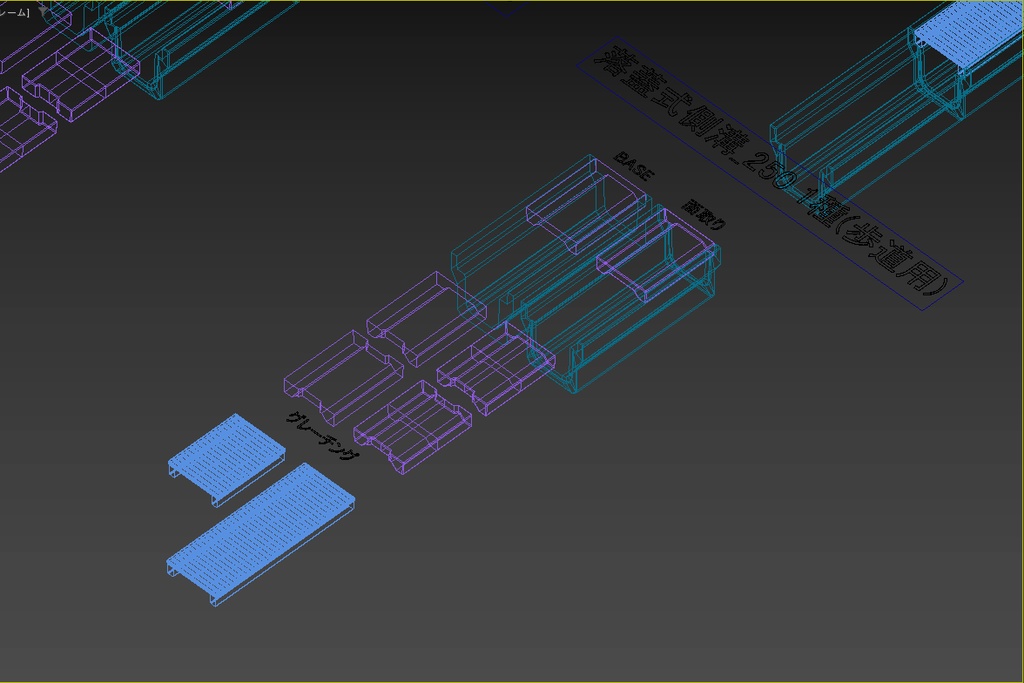Select the 面取り text label in the viewport
Screen dimensions: 1024x683
tap(703, 214)
